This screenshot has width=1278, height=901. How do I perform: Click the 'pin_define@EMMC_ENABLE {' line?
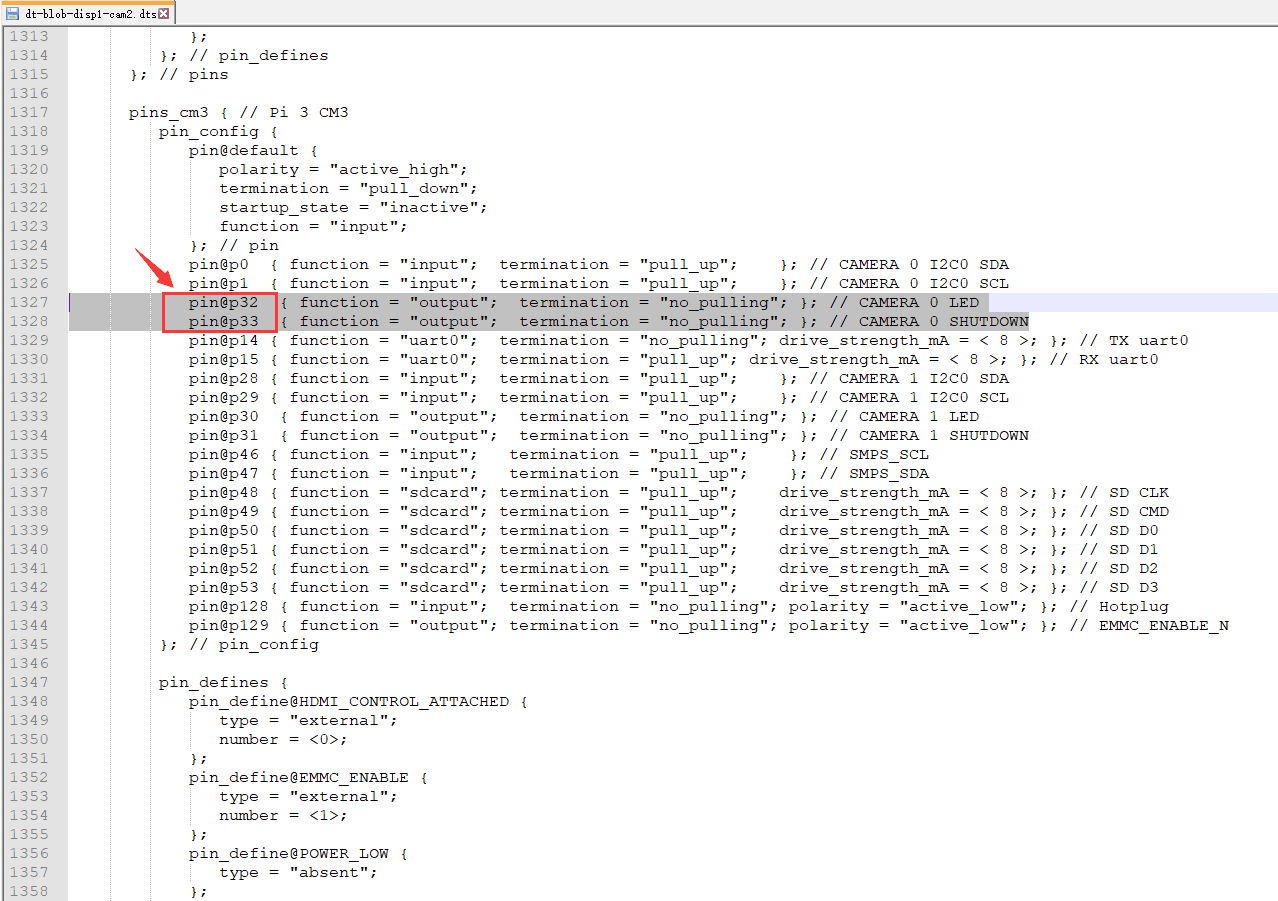tap(308, 777)
